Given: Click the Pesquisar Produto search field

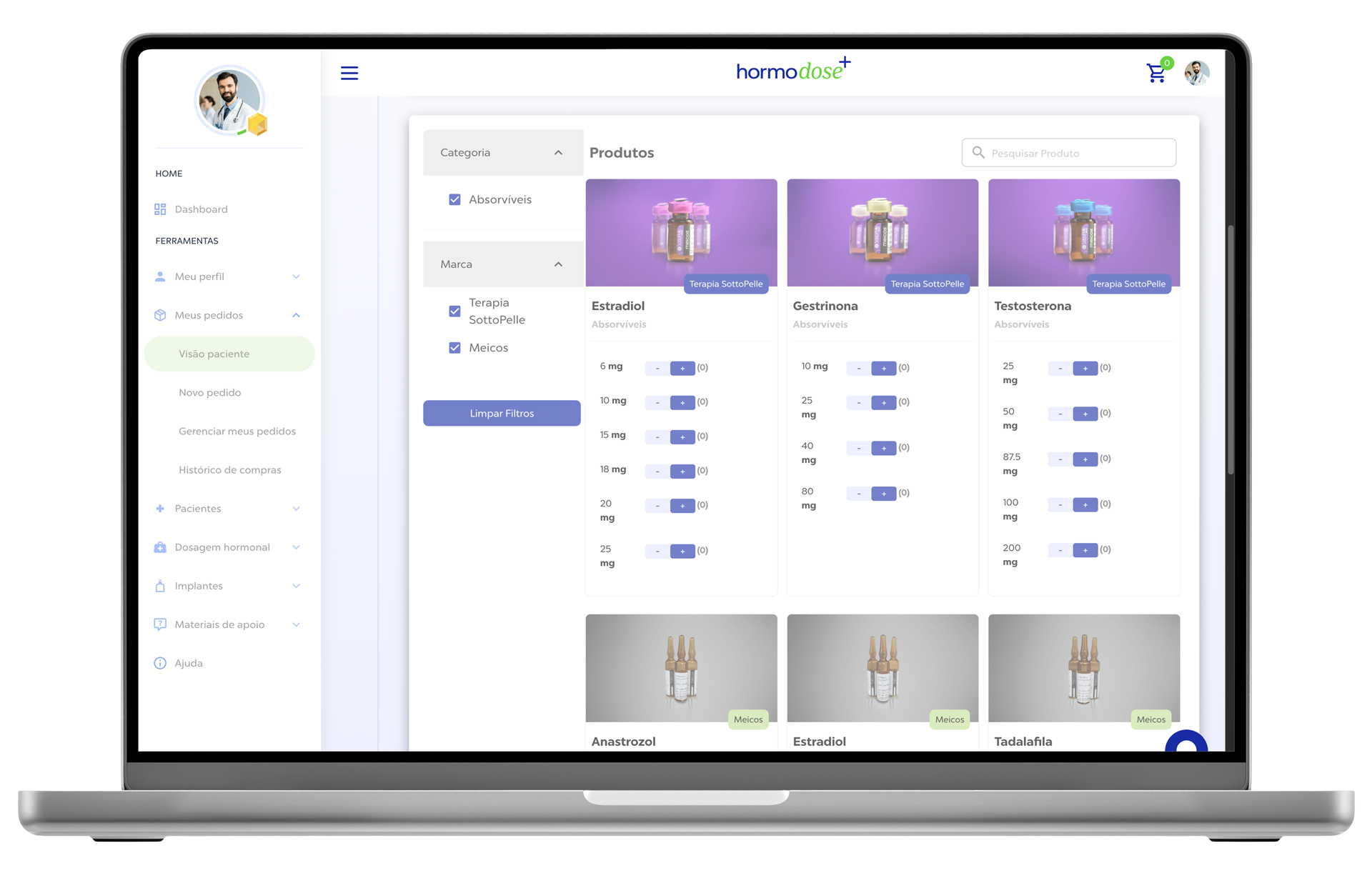Looking at the screenshot, I should pos(1068,153).
